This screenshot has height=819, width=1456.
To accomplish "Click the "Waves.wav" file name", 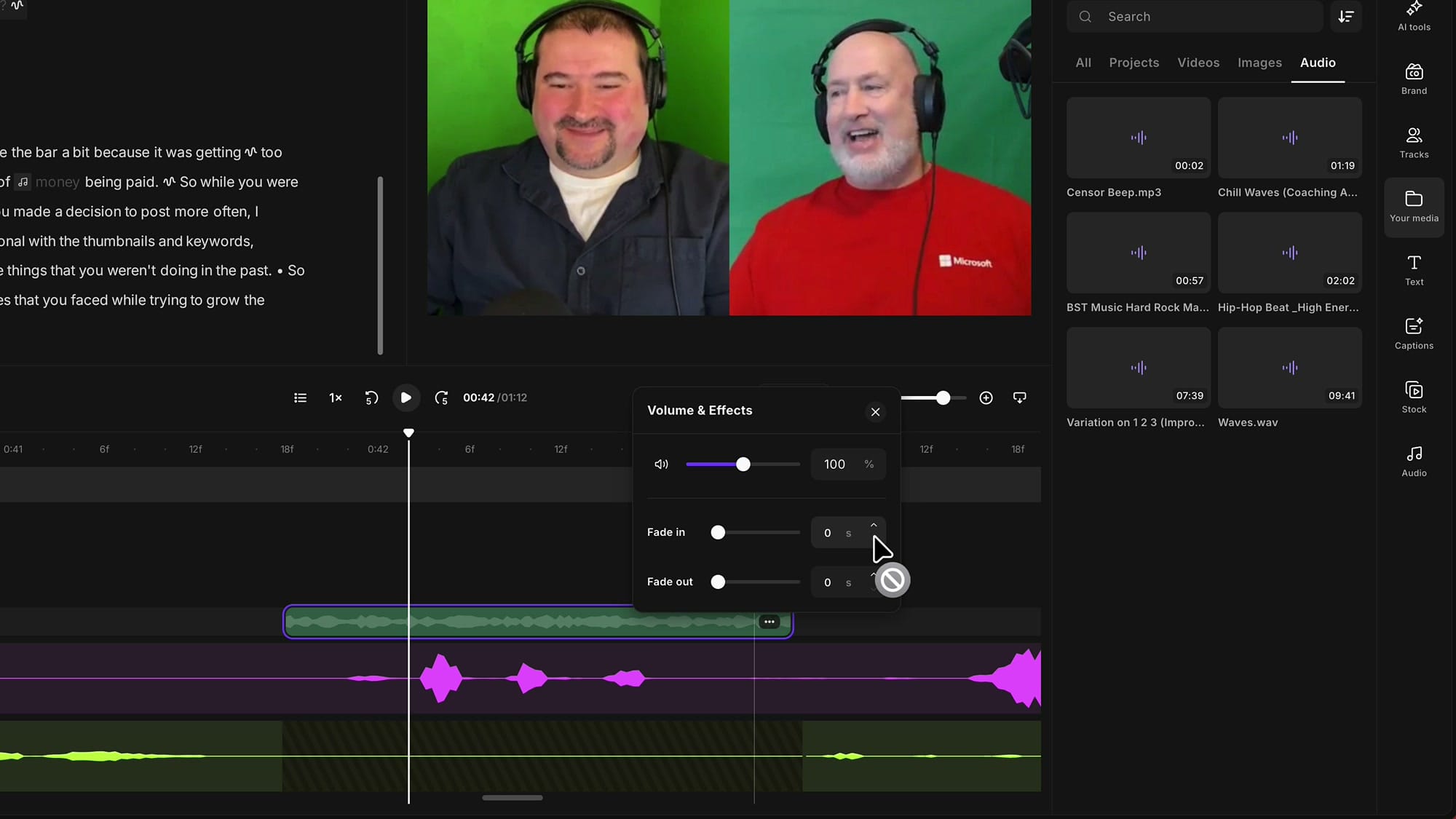I will coord(1248,422).
